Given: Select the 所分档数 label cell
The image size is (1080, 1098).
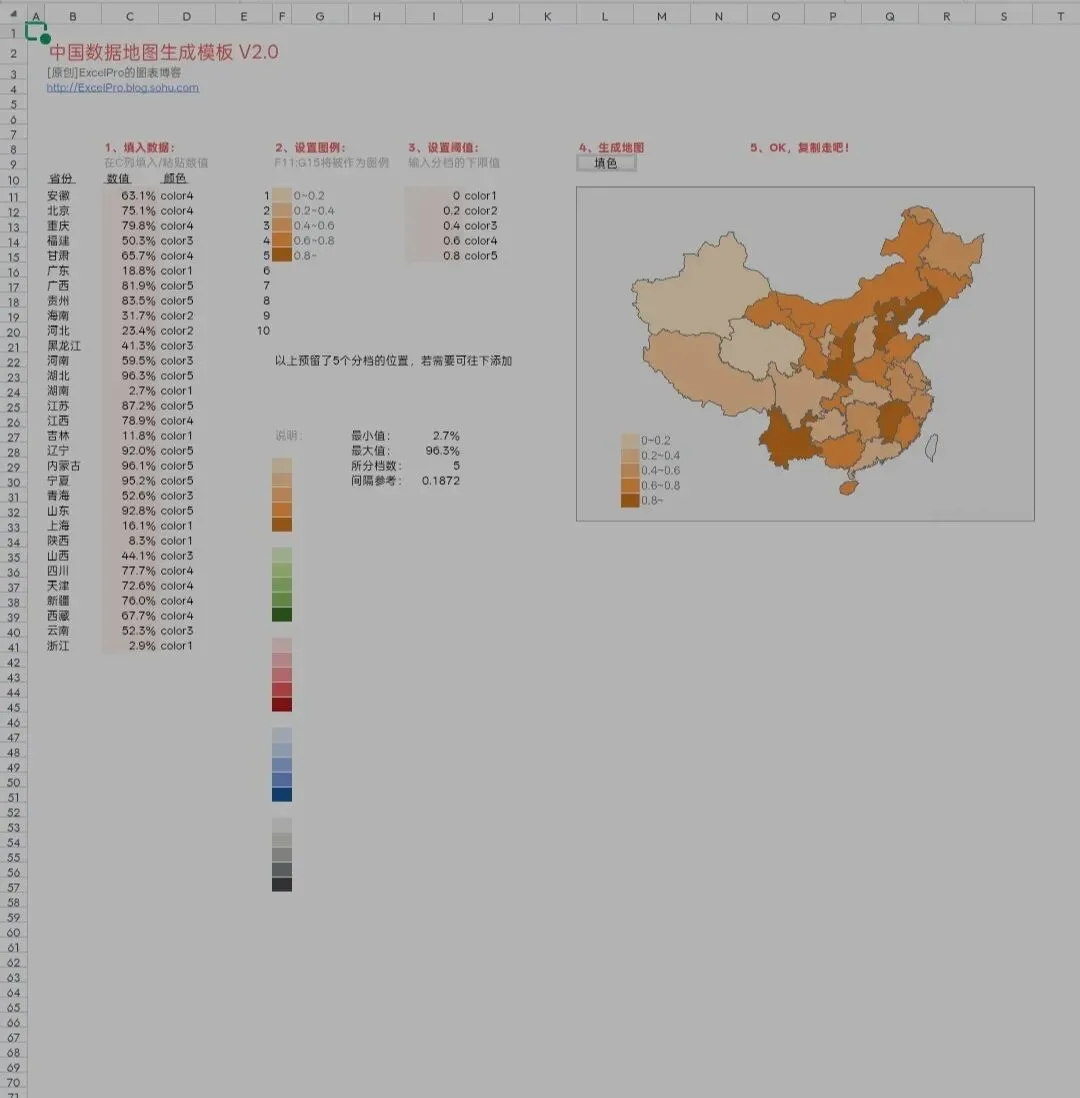Looking at the screenshot, I should [376, 466].
